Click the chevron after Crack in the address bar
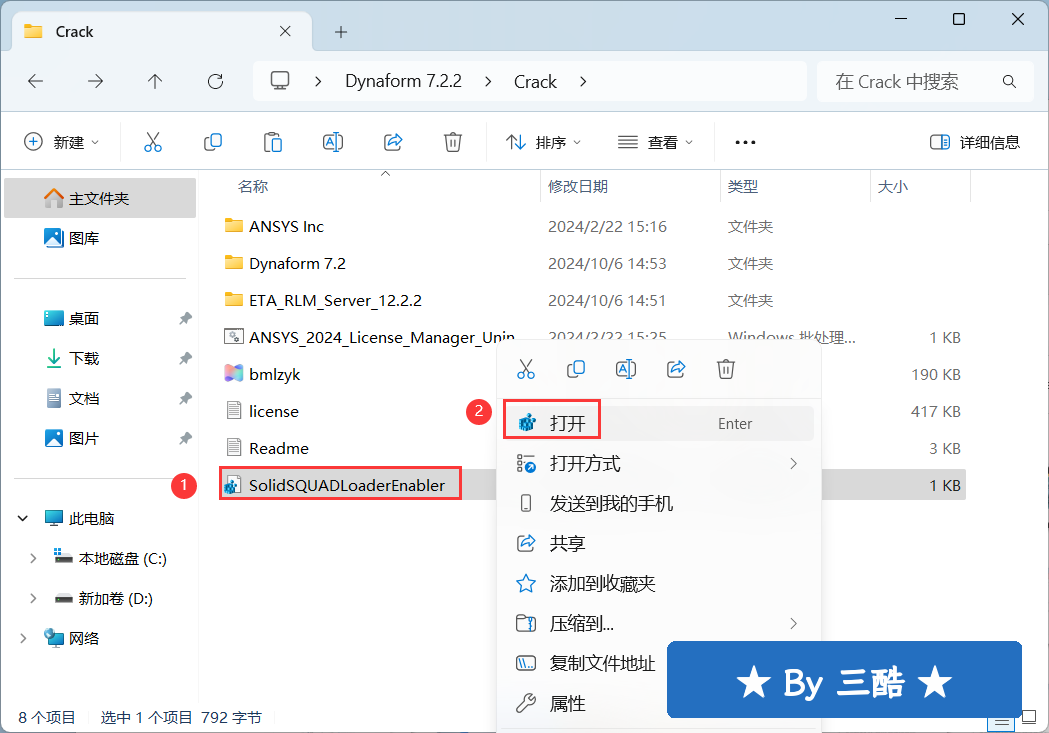 click(x=583, y=82)
